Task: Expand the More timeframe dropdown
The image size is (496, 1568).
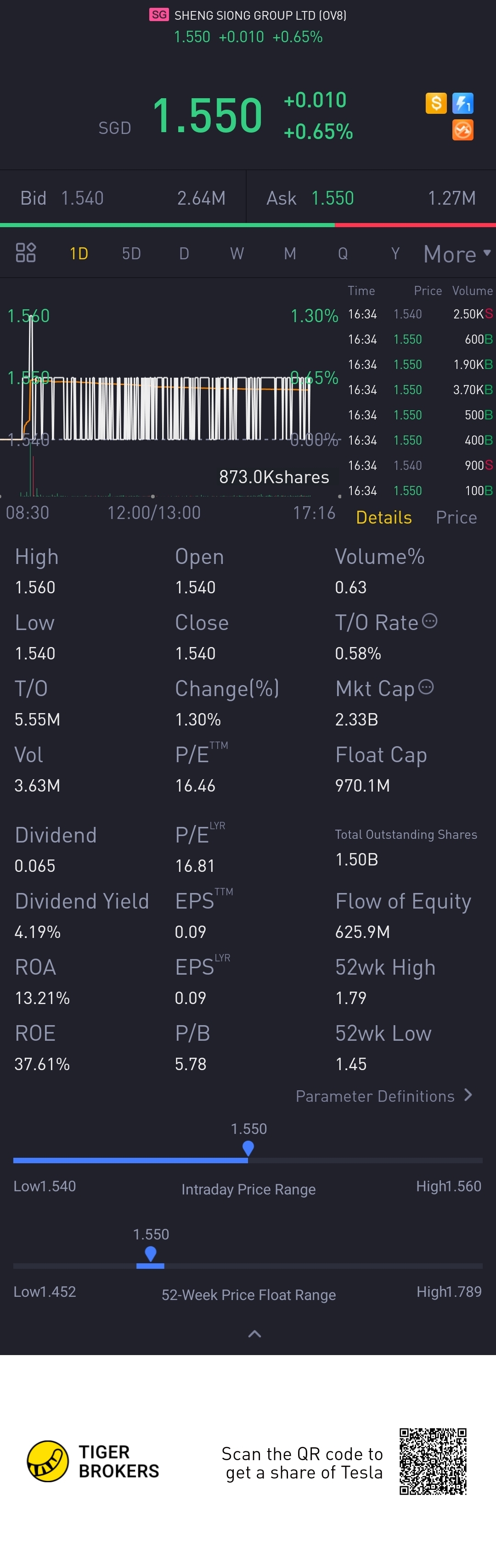Action: click(x=457, y=254)
